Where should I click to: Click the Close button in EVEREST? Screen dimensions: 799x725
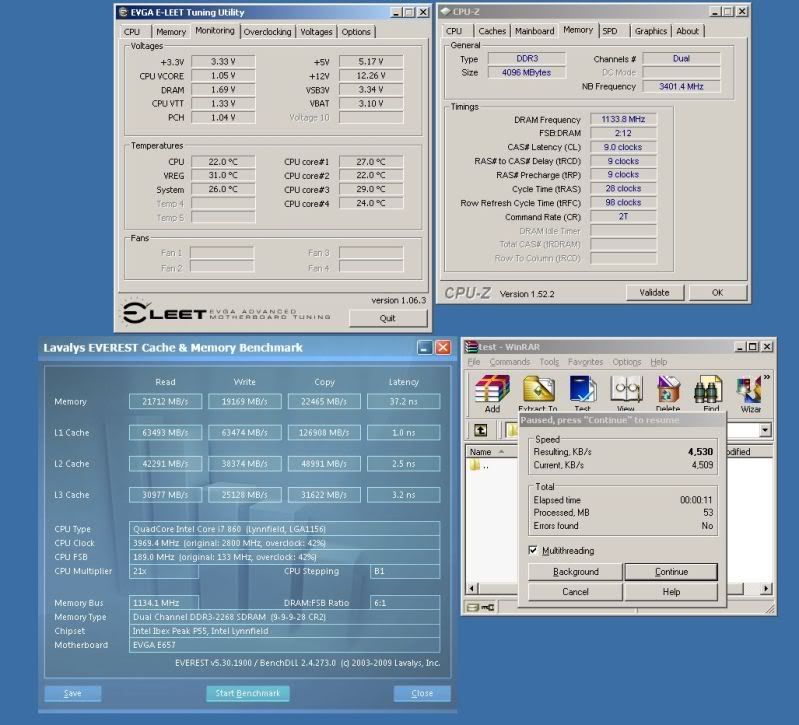coord(422,693)
